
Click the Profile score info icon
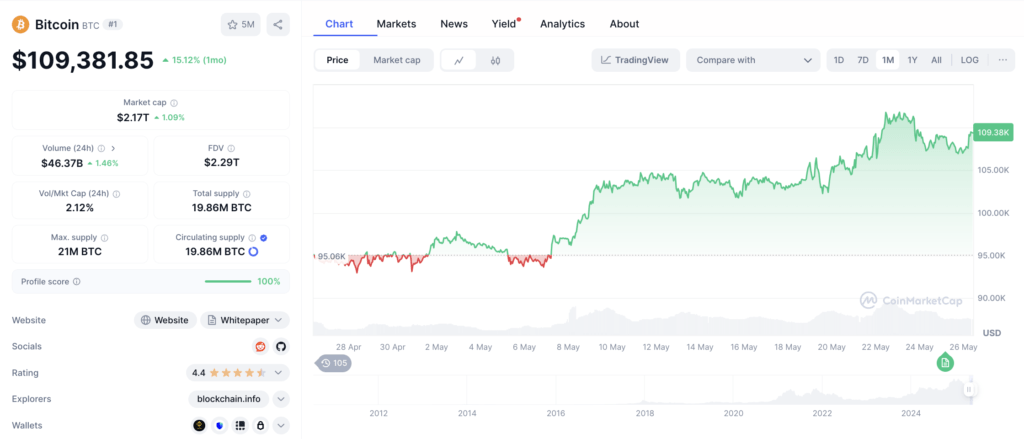point(76,282)
